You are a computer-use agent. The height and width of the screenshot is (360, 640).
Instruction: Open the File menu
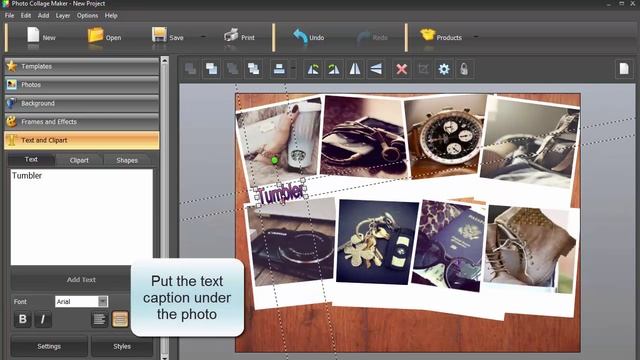[x=9, y=16]
